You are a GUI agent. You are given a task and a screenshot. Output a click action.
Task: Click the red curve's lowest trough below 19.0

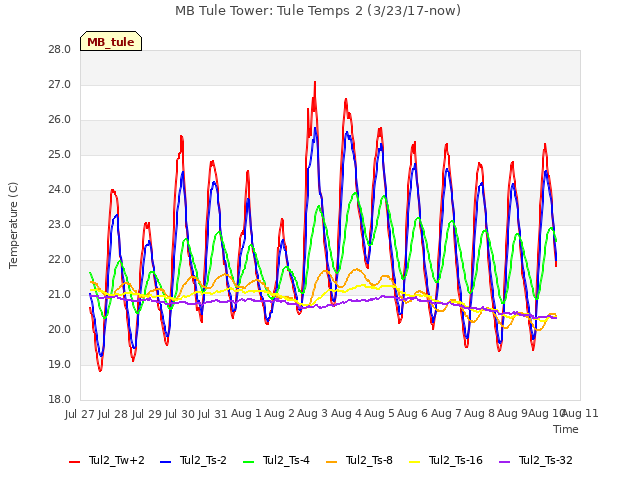tap(100, 371)
